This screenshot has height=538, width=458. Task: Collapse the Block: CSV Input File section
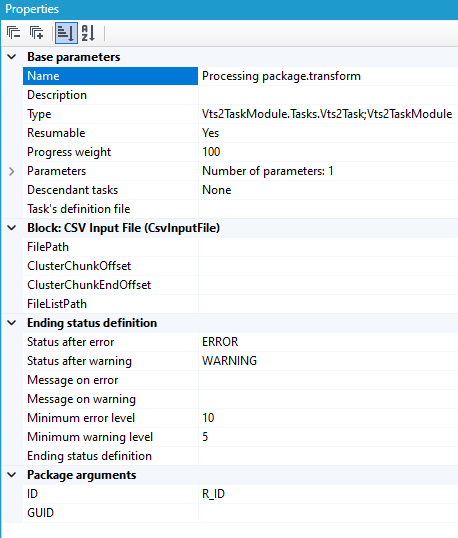click(x=12, y=228)
